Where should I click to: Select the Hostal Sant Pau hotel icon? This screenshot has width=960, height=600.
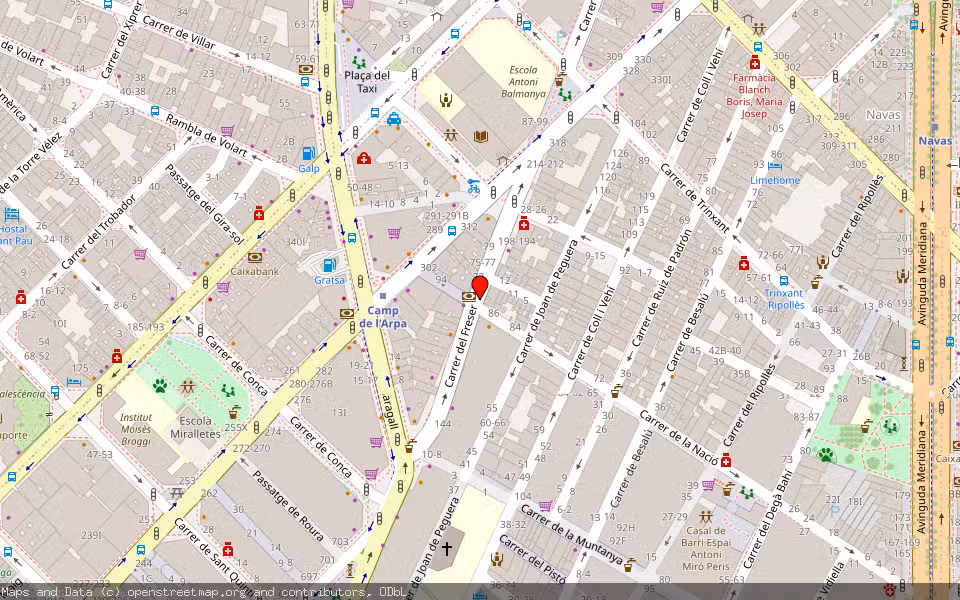pyautogui.click(x=12, y=214)
